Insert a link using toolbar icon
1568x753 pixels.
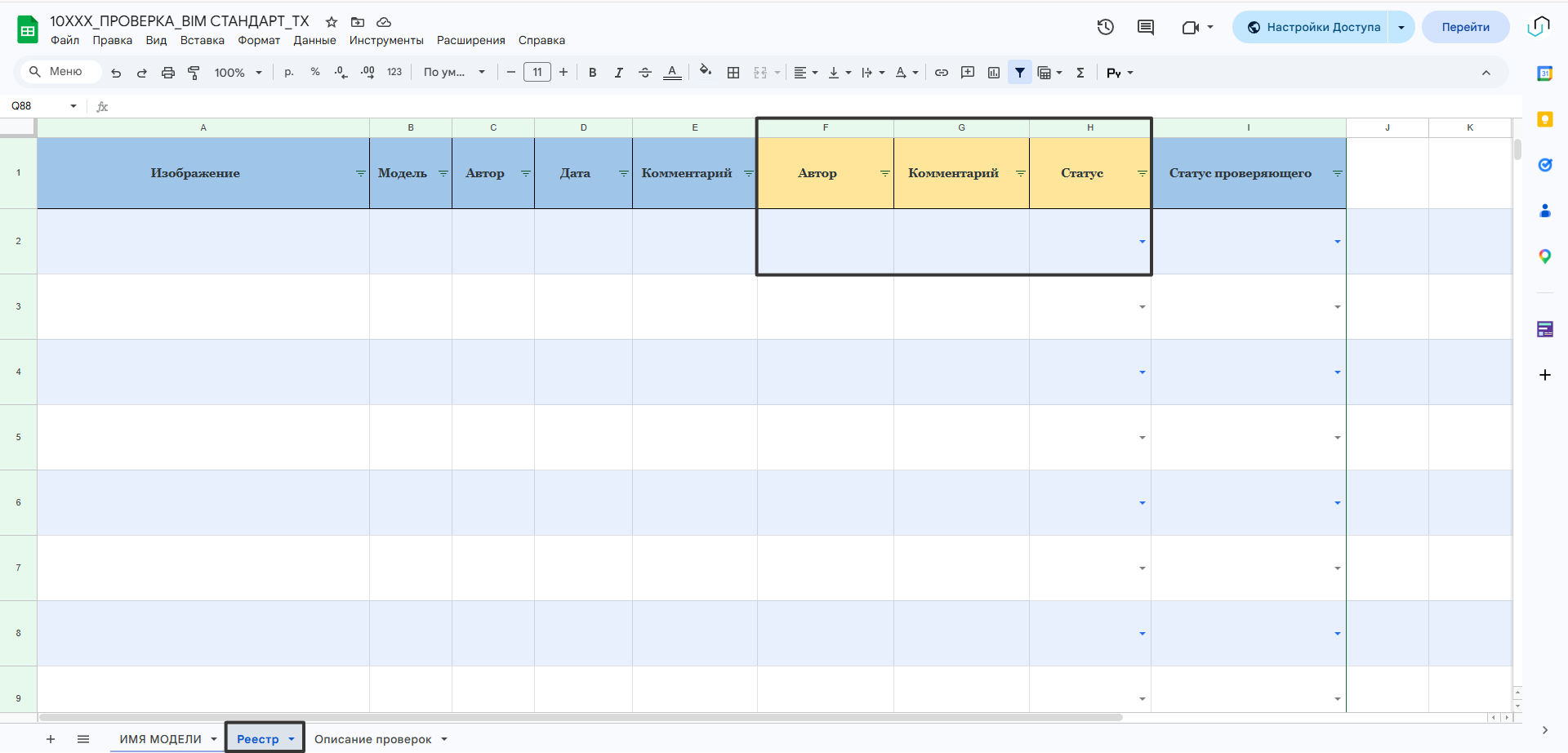click(x=942, y=73)
